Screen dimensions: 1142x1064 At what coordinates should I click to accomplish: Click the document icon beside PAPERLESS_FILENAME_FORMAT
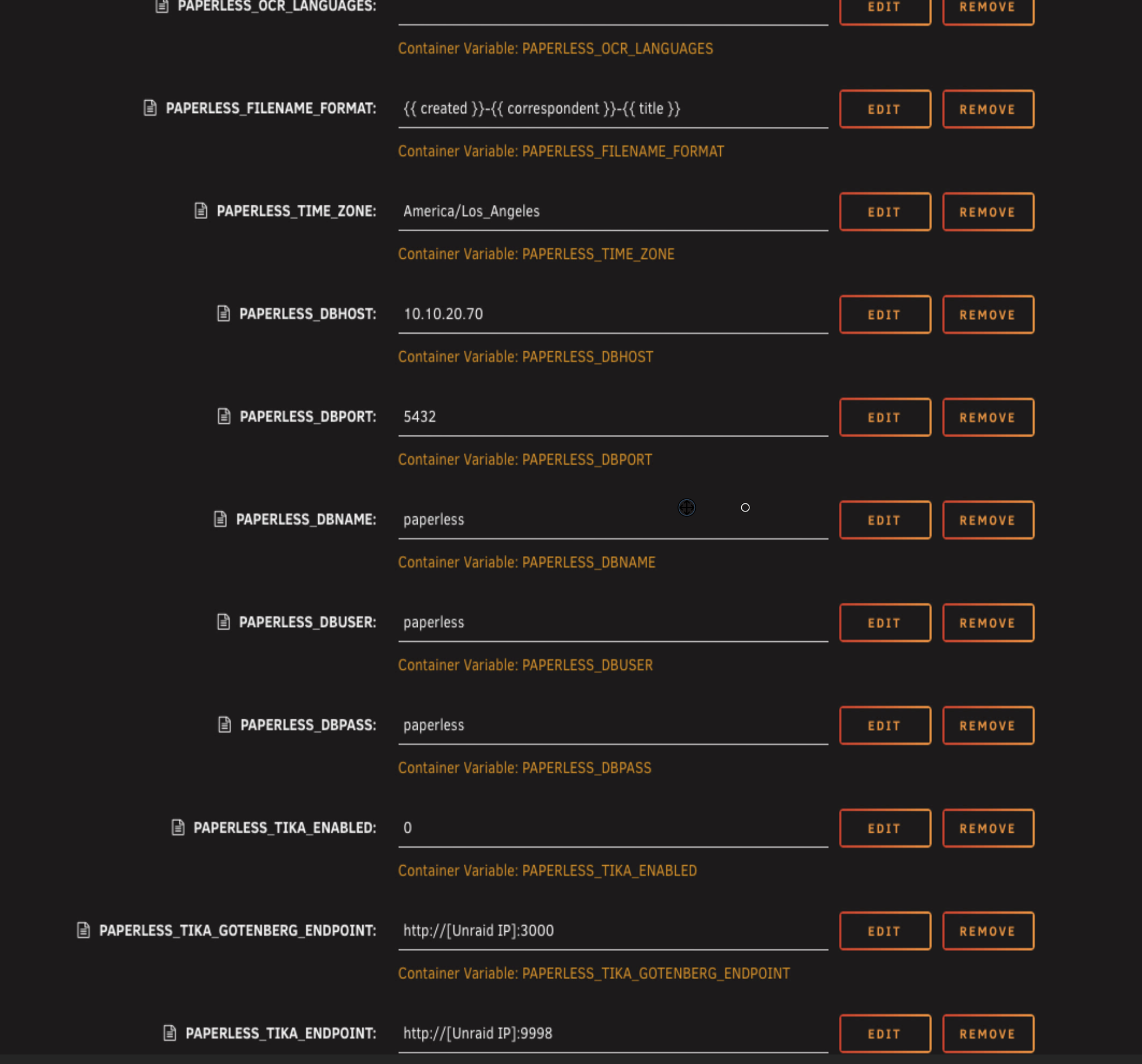point(150,108)
